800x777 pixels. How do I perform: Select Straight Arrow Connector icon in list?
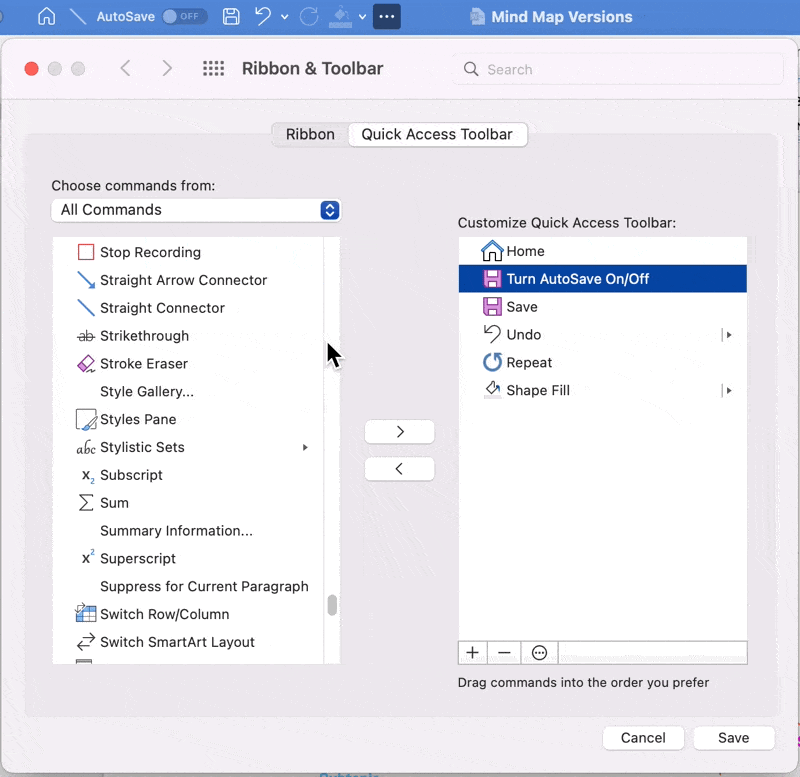click(x=86, y=280)
